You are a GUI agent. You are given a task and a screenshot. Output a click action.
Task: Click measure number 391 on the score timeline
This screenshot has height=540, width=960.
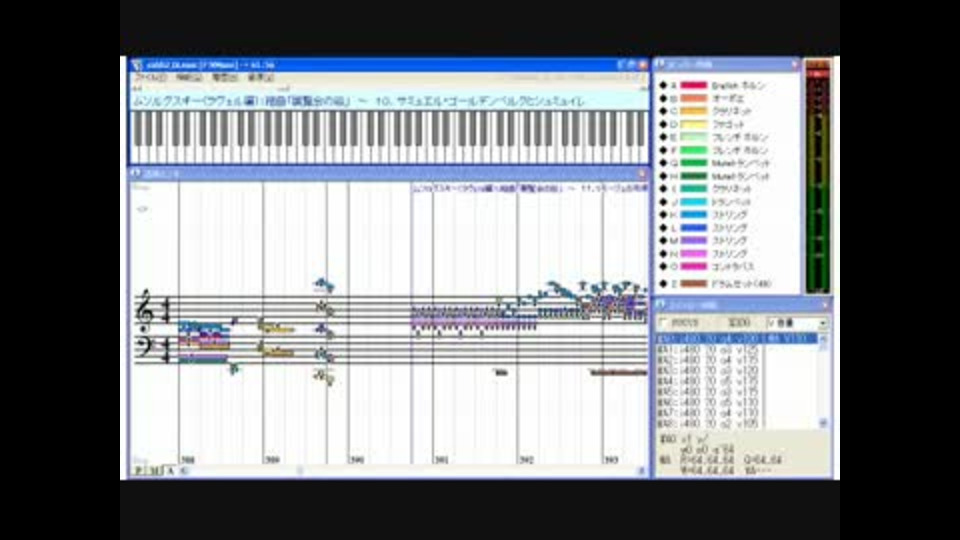(441, 459)
